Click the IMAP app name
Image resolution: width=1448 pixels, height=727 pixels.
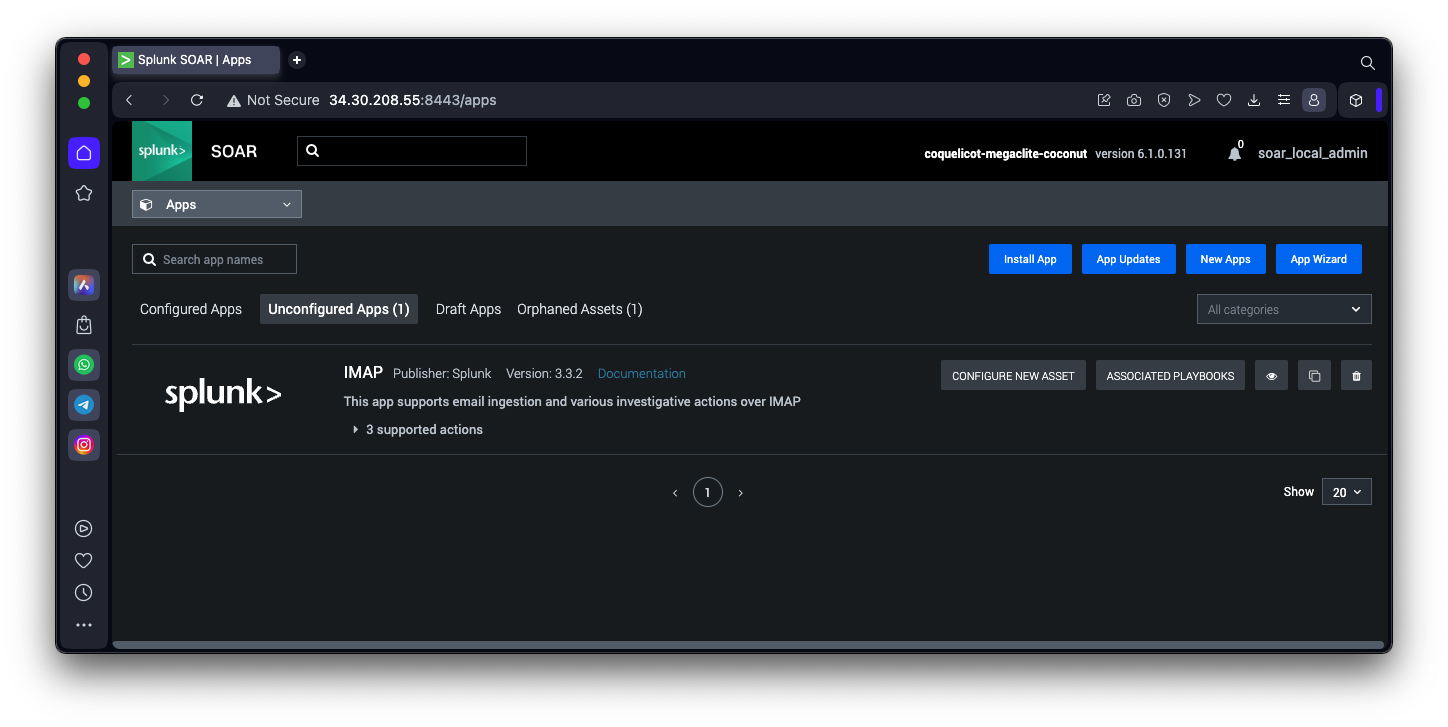[x=363, y=372]
